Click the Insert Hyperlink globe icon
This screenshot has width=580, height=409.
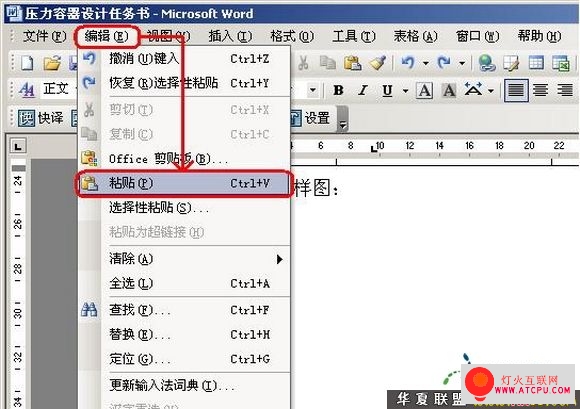[x=487, y=63]
